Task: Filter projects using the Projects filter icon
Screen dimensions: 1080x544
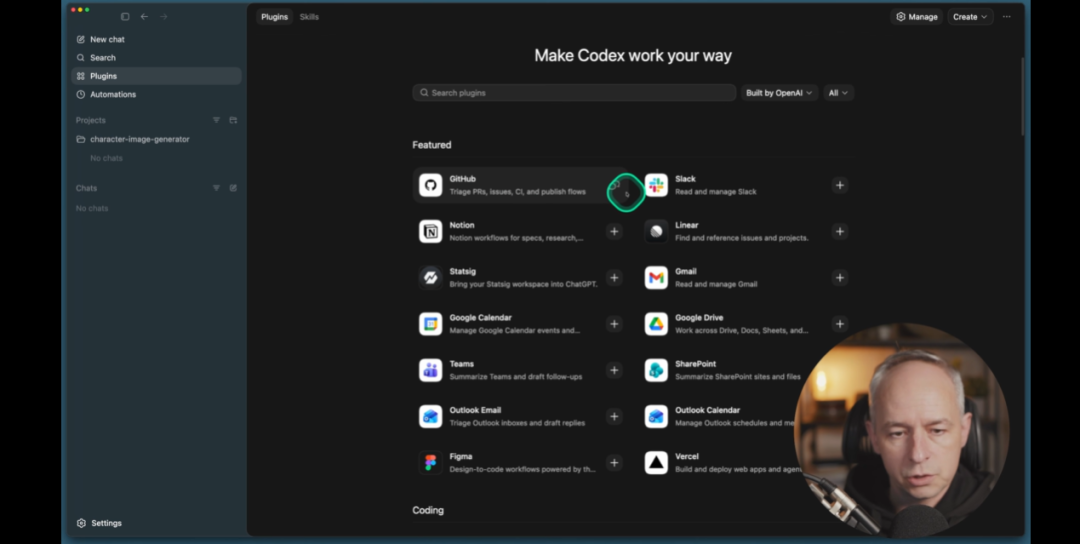Action: pos(216,120)
